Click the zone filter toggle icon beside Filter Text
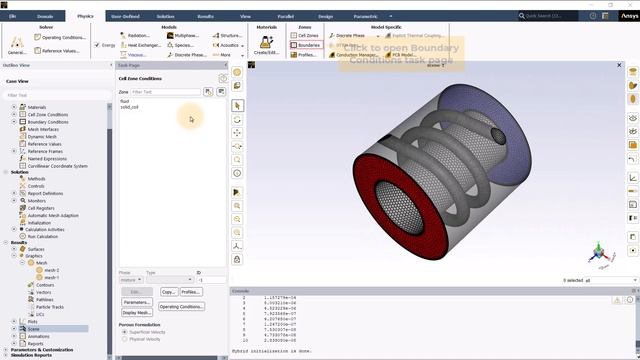The width and height of the screenshot is (640, 360). 208,91
